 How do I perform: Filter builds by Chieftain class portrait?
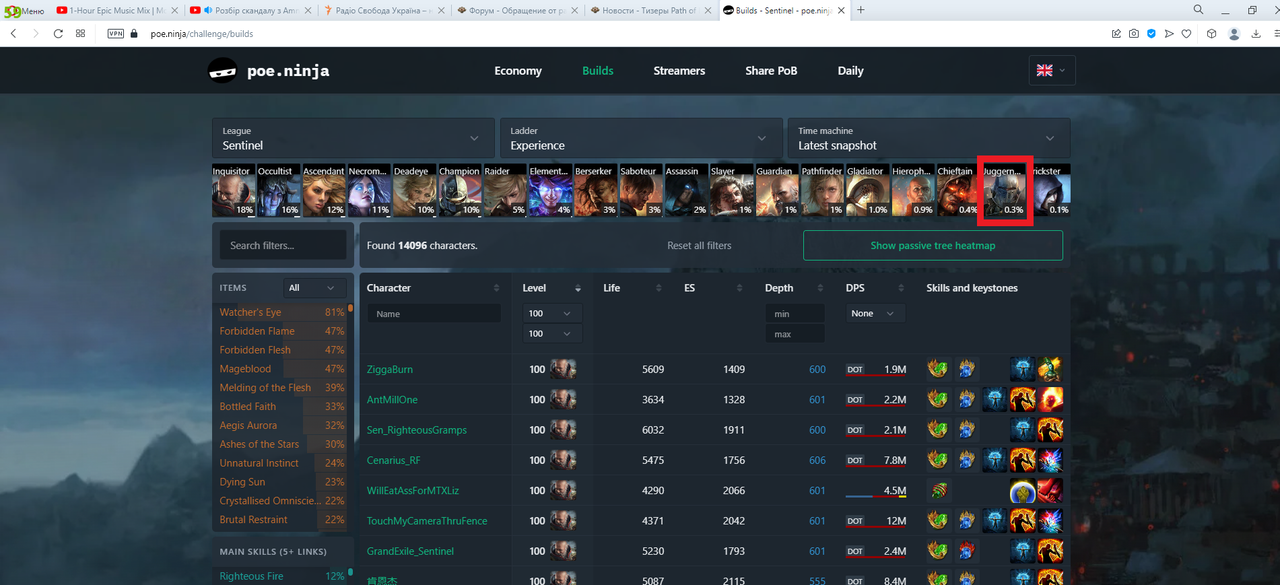957,190
